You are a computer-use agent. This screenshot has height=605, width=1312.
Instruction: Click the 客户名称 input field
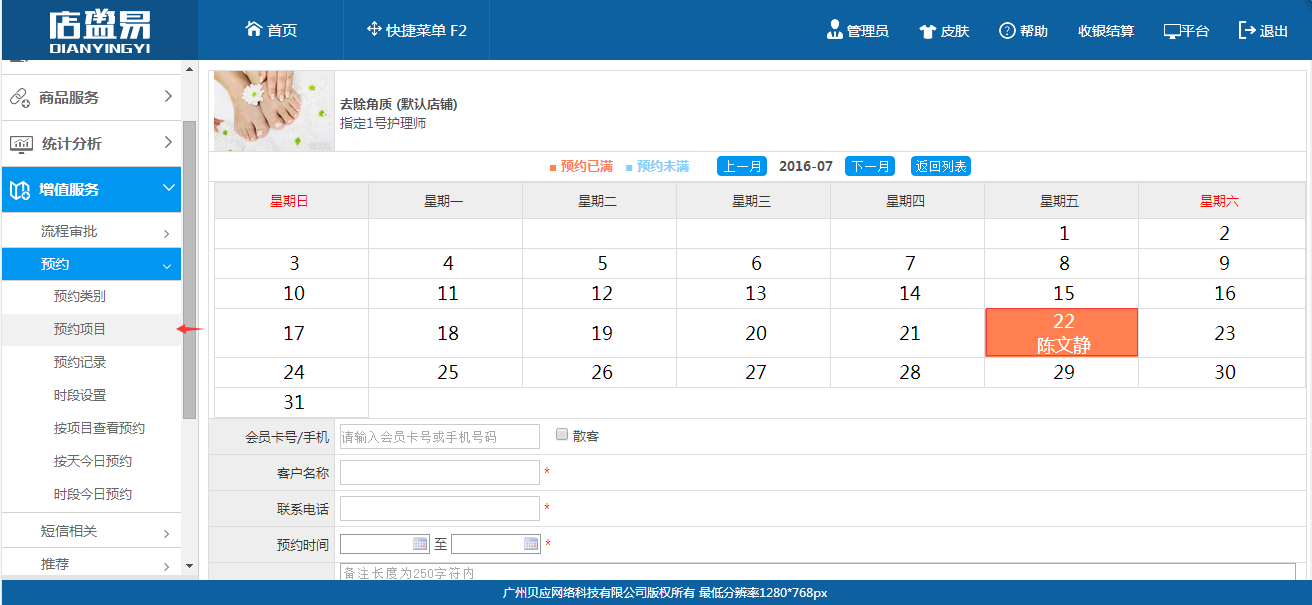point(440,472)
